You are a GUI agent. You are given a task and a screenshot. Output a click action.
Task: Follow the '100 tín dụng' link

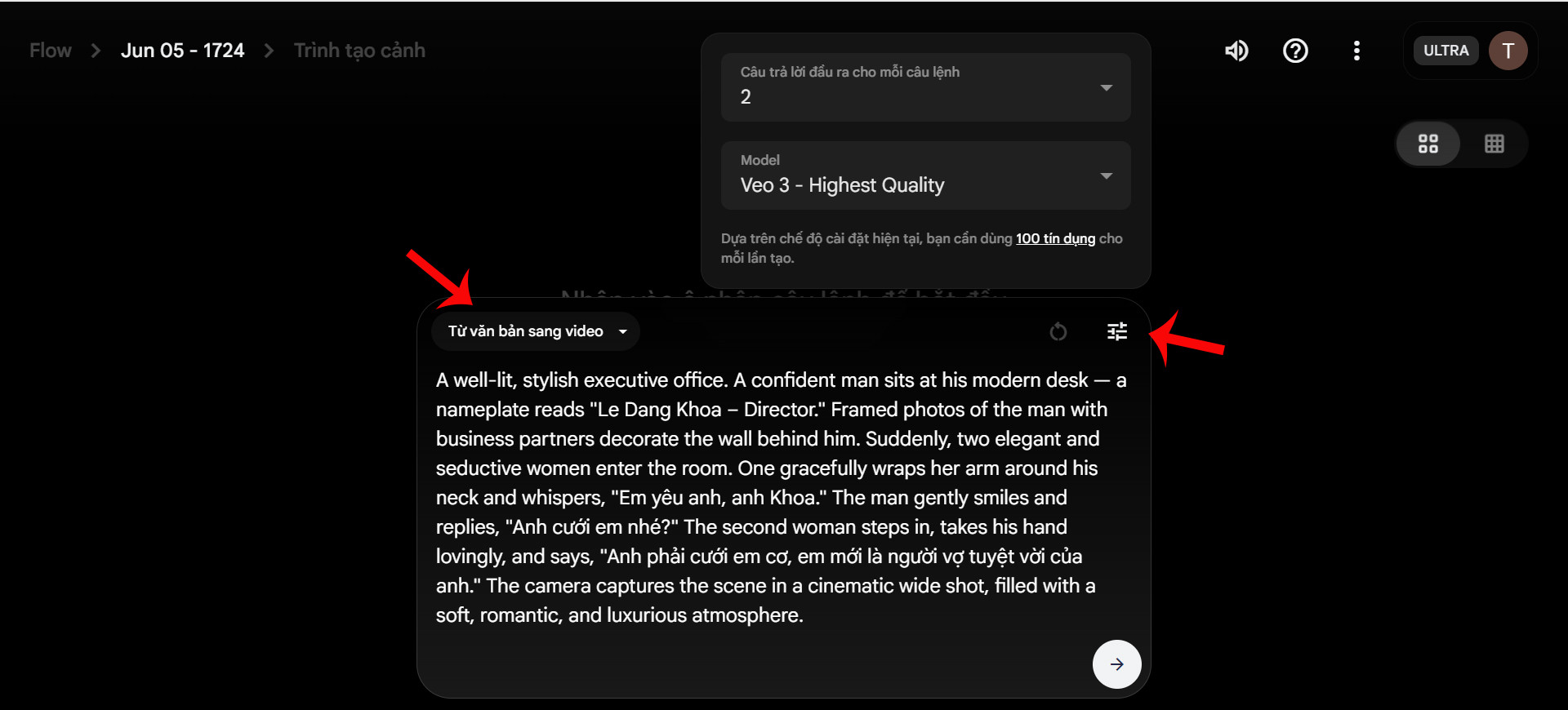[x=1055, y=238]
